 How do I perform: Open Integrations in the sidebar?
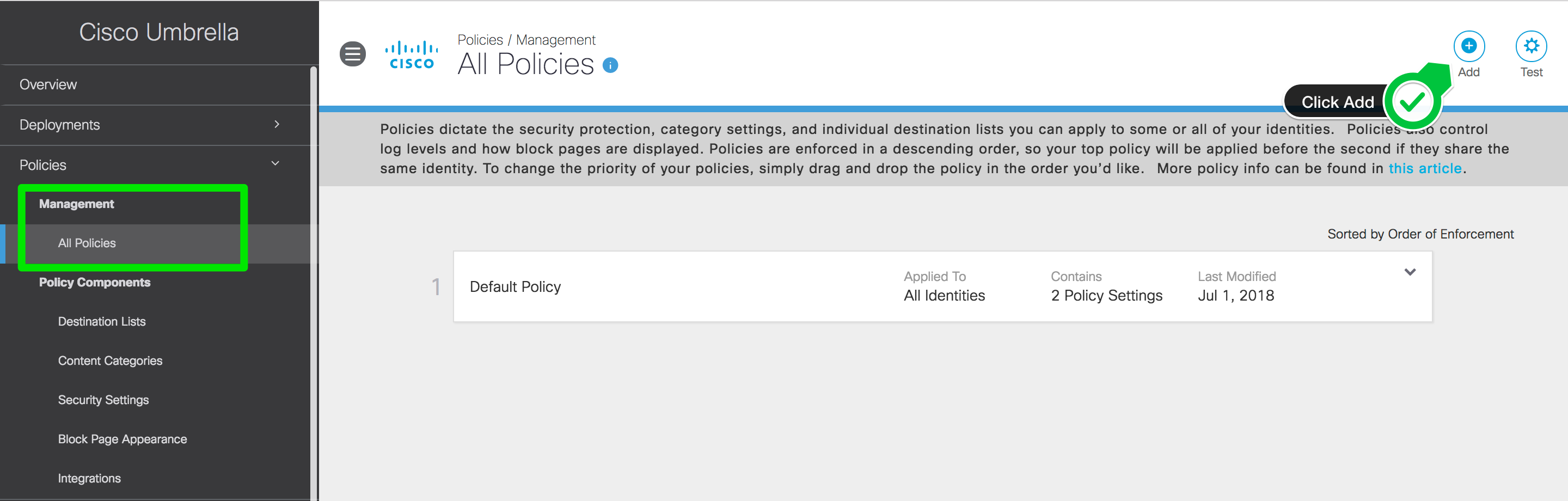coord(89,479)
